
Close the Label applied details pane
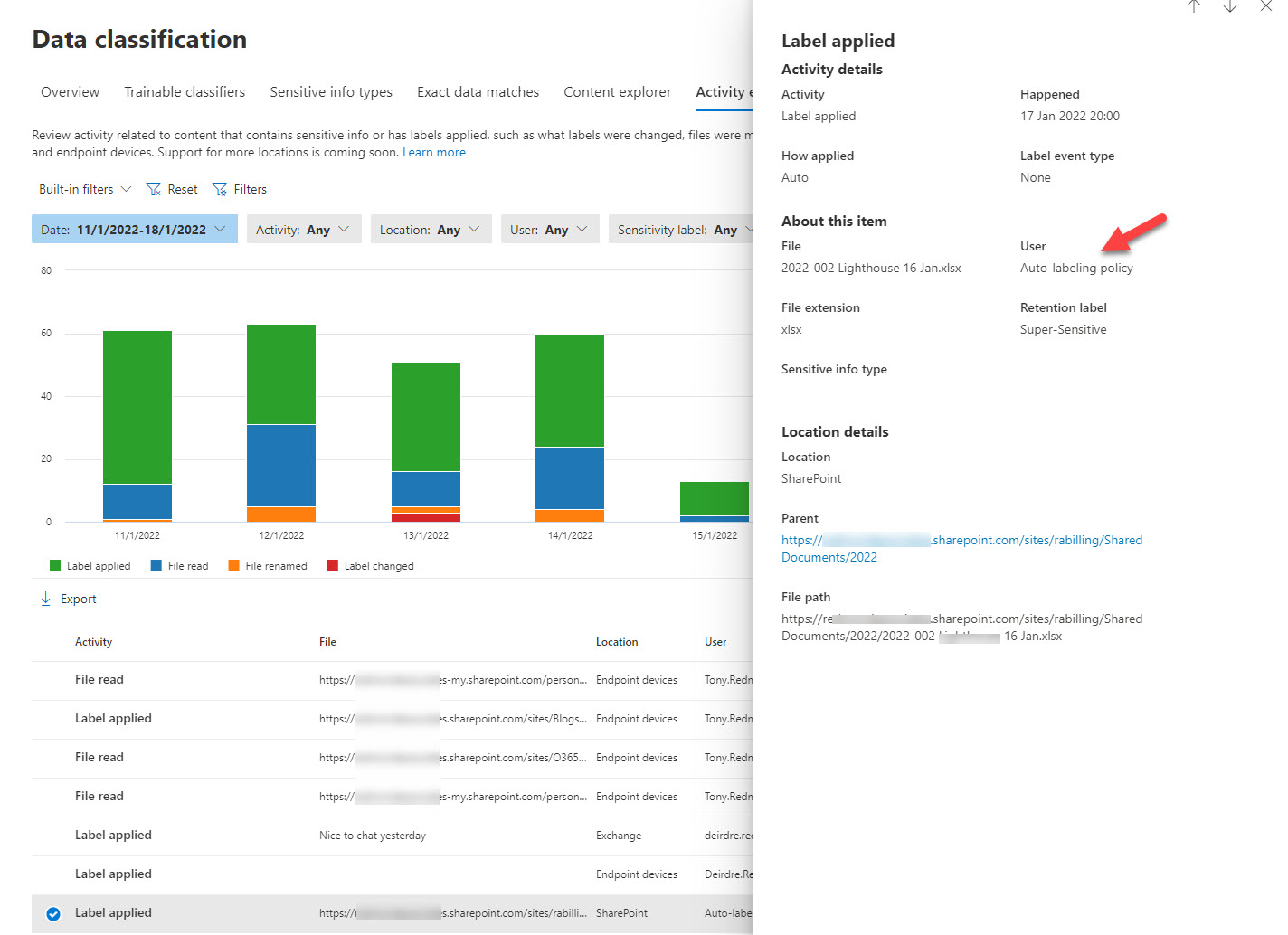(1265, 7)
